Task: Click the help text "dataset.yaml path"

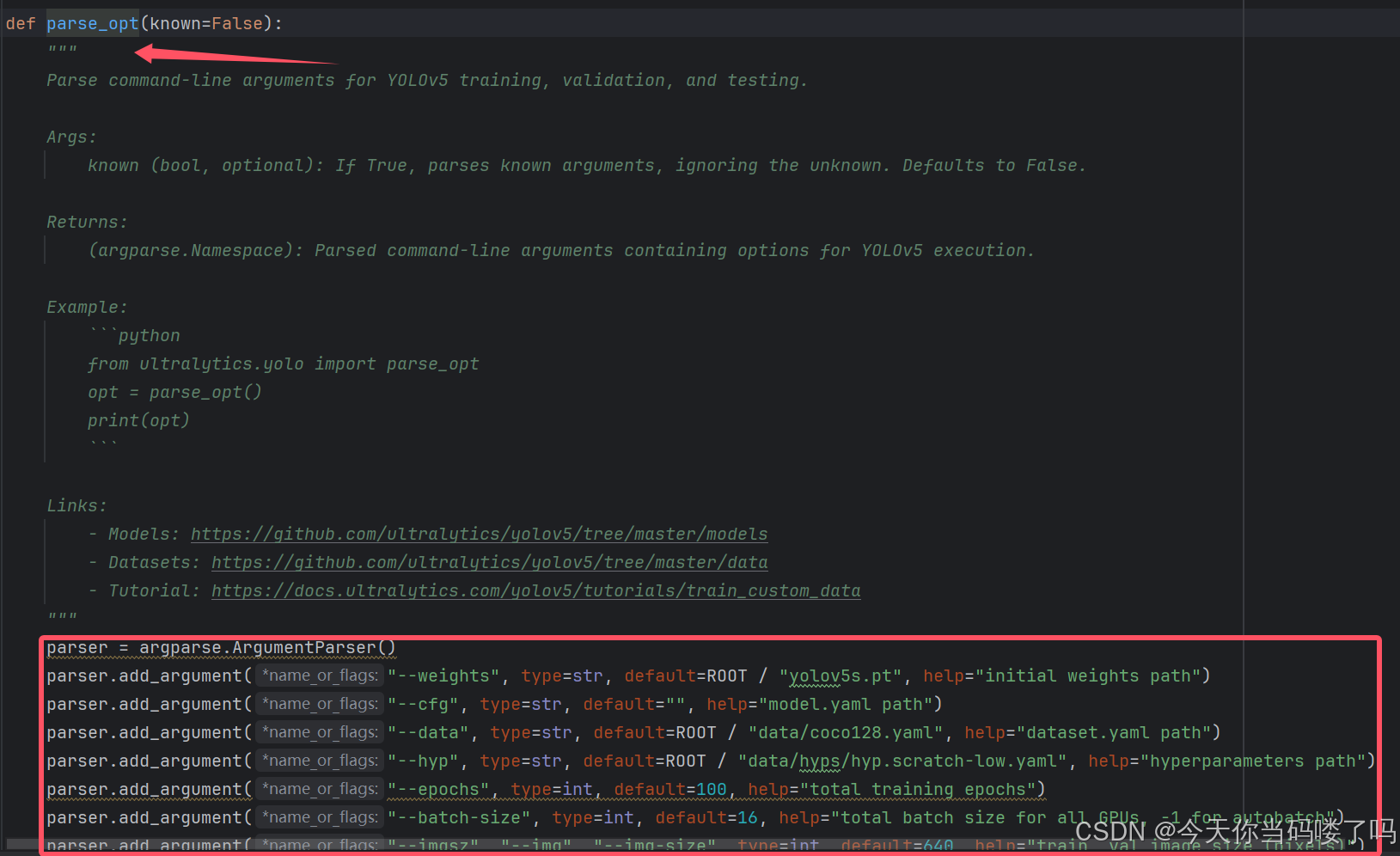Action: pos(1114,732)
